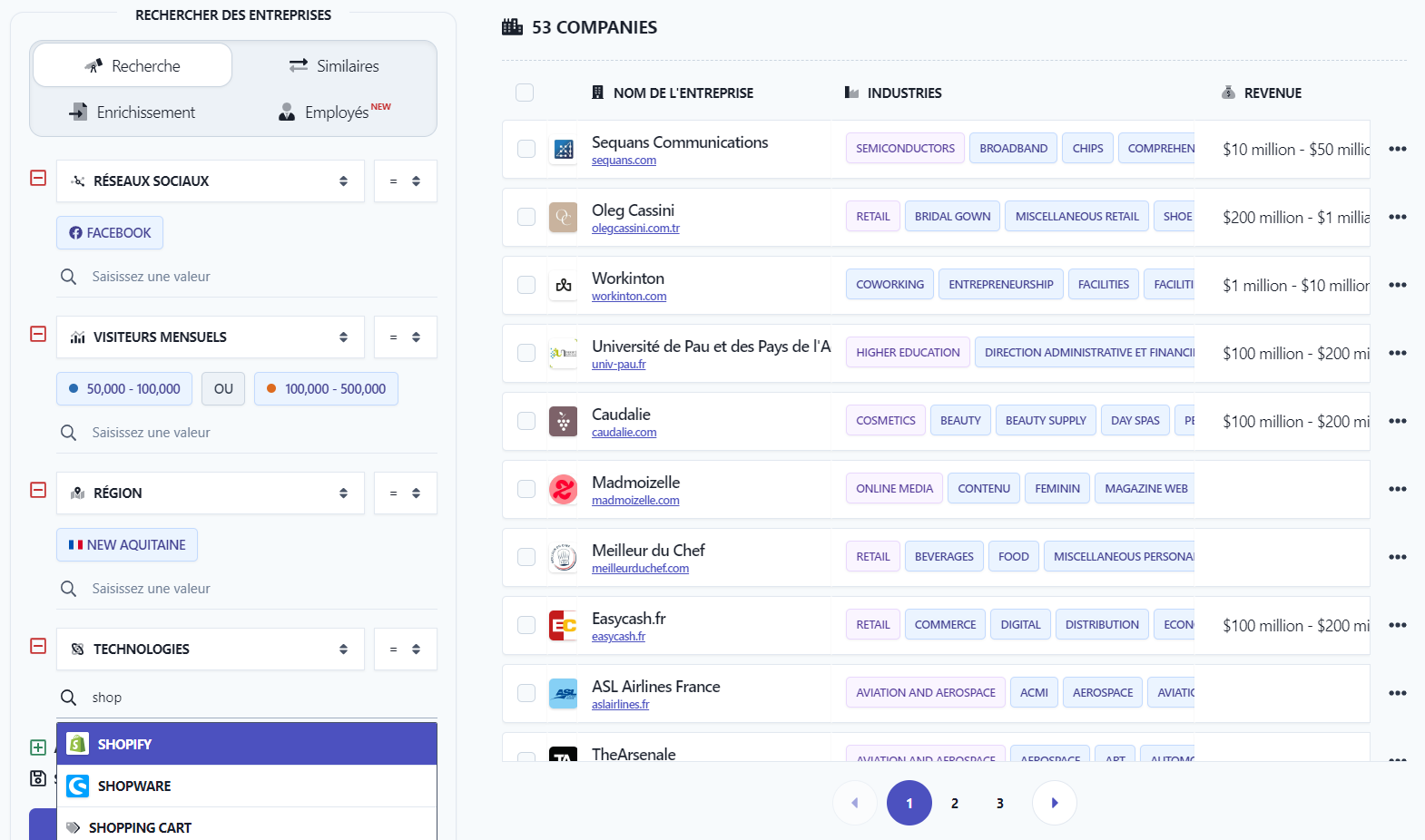1425x840 pixels.
Task: Open the Visiteurs Mensuels filter dropdown
Action: tap(211, 337)
